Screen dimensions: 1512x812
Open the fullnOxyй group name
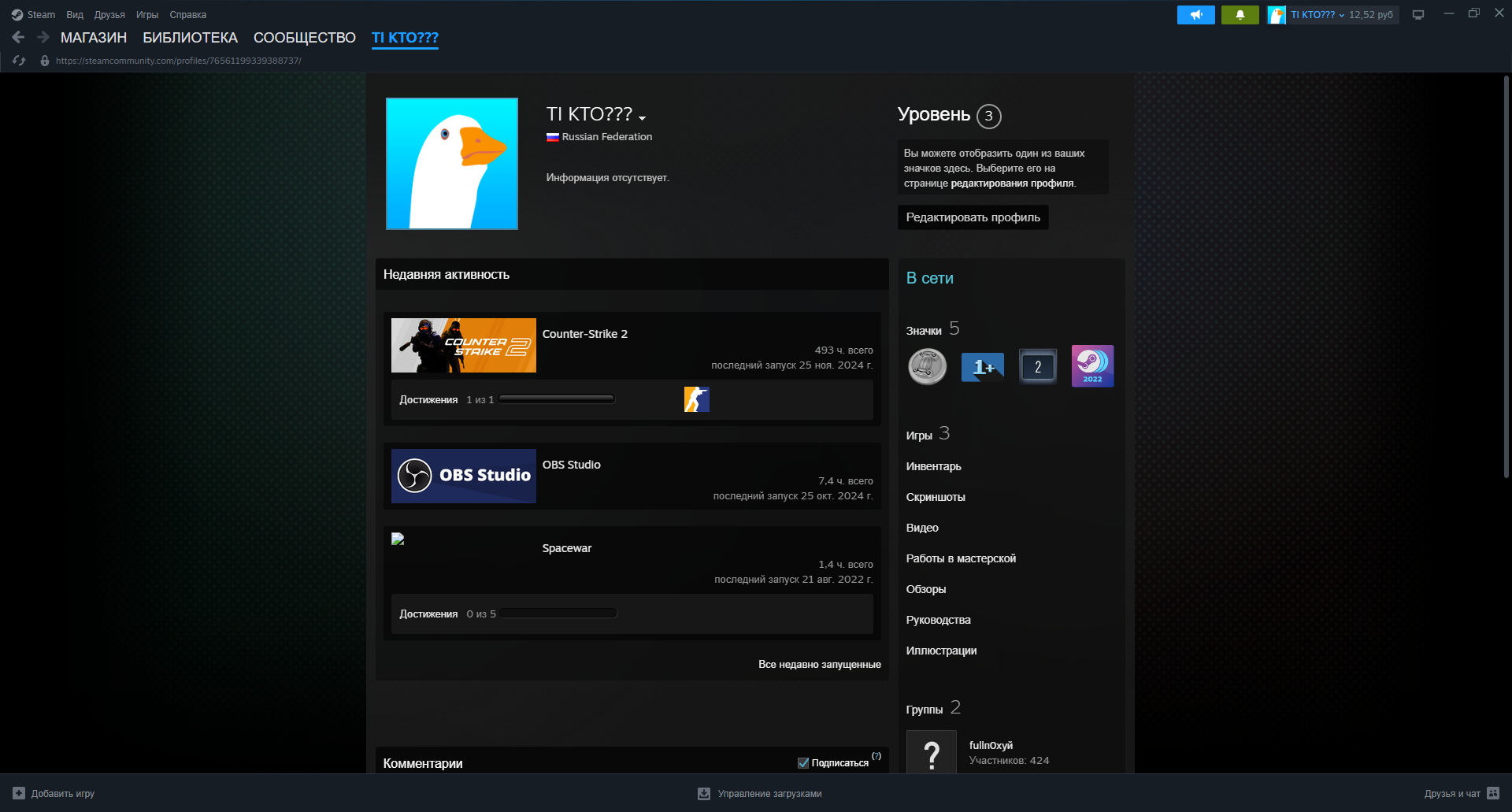(x=991, y=745)
